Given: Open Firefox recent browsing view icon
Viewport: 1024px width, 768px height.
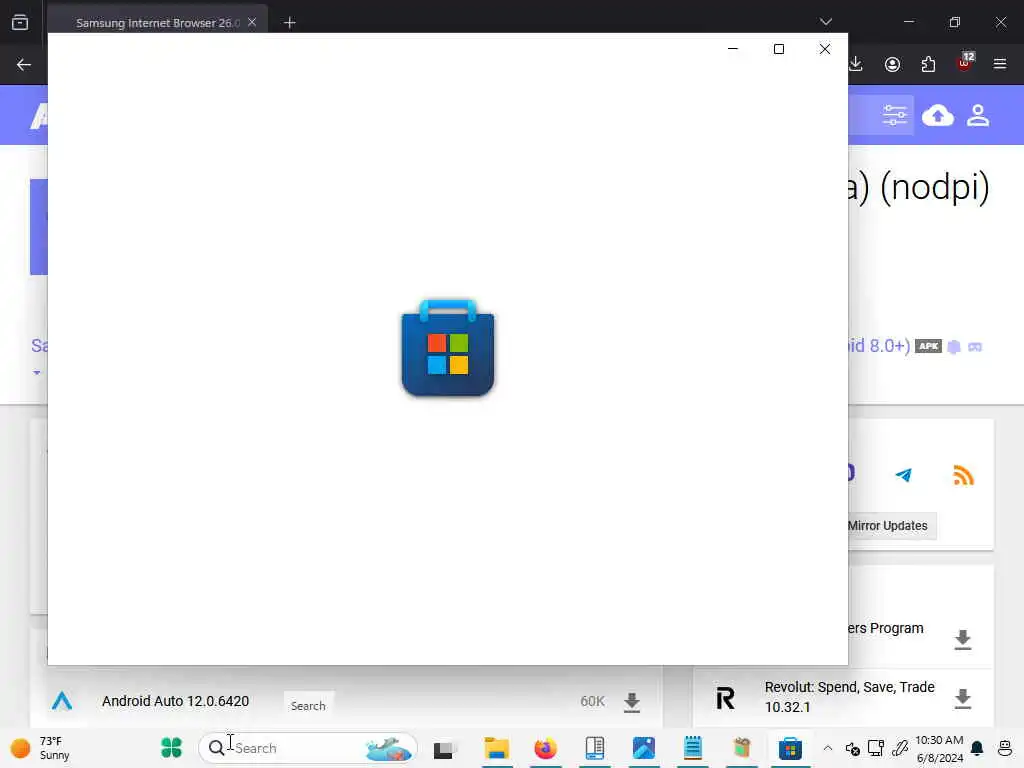Looking at the screenshot, I should click(20, 22).
